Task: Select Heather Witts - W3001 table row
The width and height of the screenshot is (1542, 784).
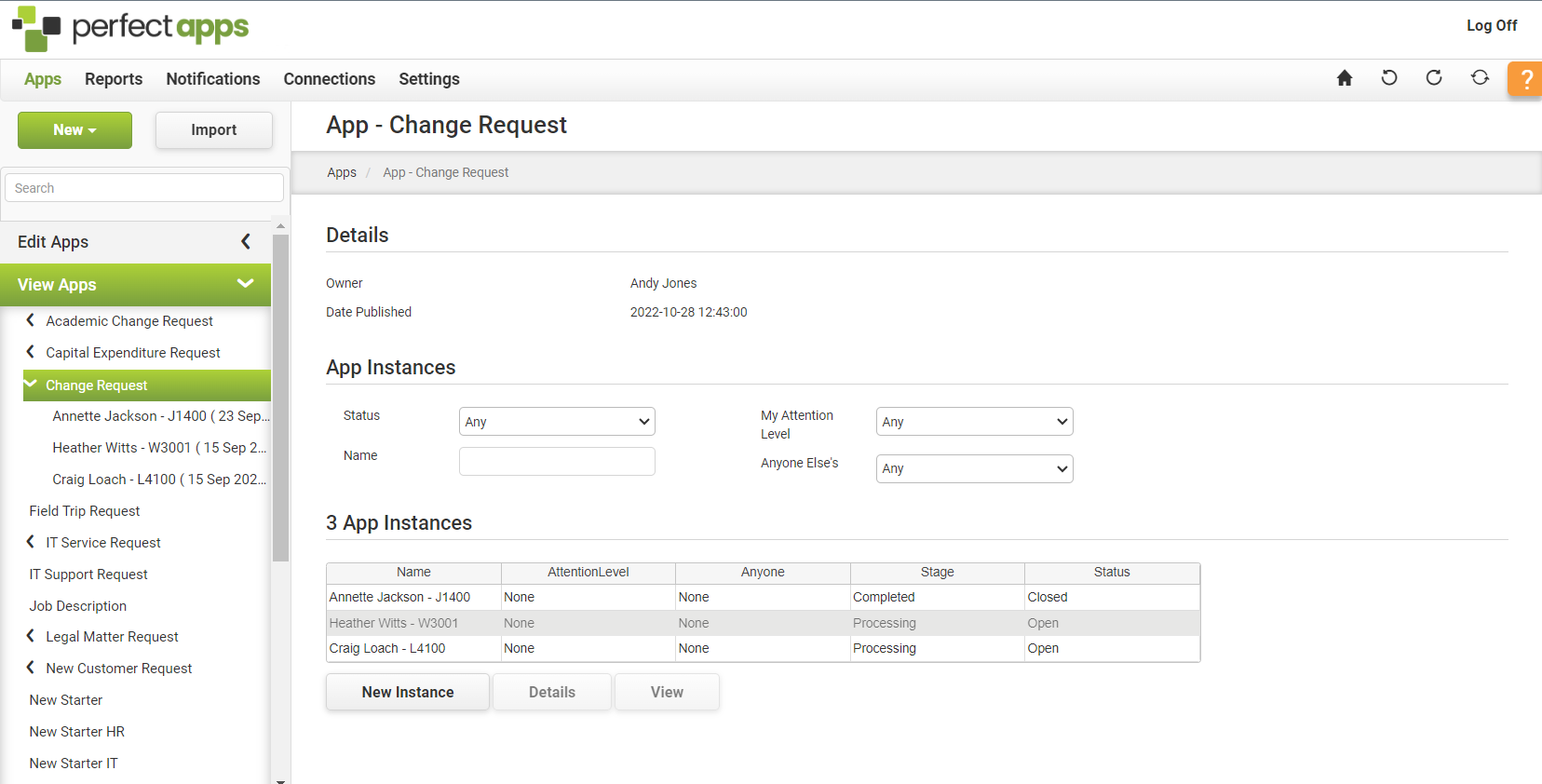Action: 763,623
